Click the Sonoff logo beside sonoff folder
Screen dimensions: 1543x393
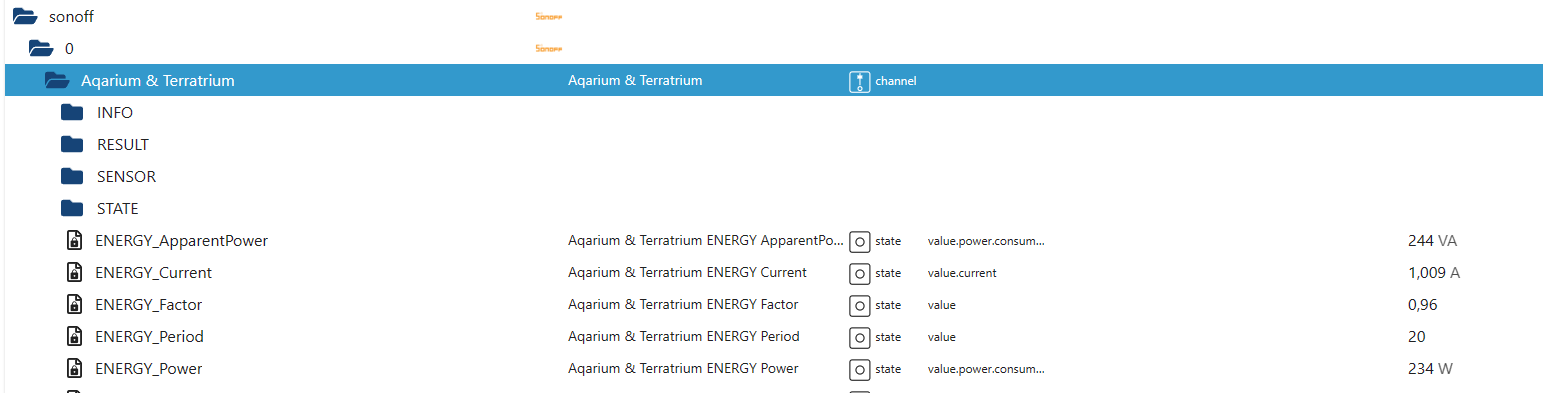[x=549, y=17]
